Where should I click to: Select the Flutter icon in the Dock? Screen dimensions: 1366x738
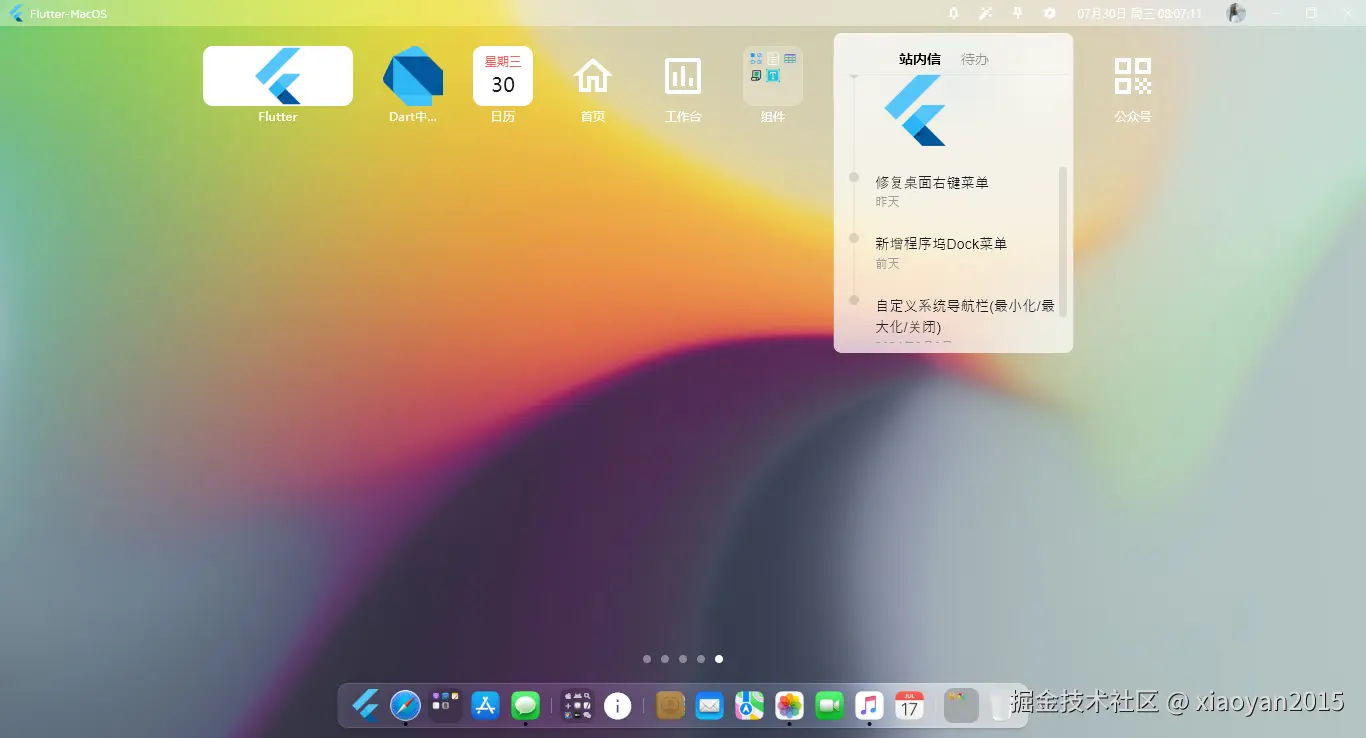coord(365,706)
